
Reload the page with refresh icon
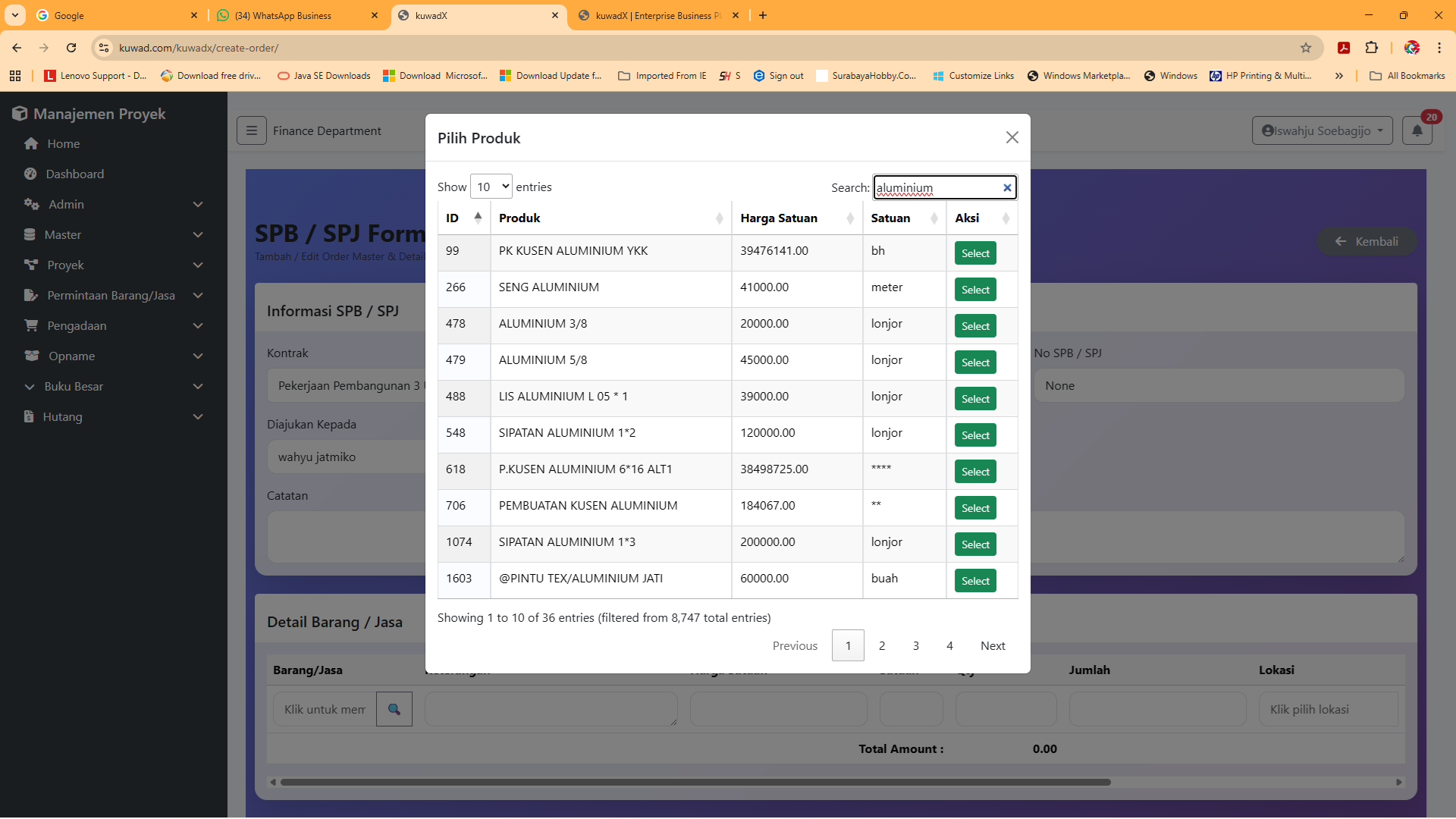pos(71,48)
